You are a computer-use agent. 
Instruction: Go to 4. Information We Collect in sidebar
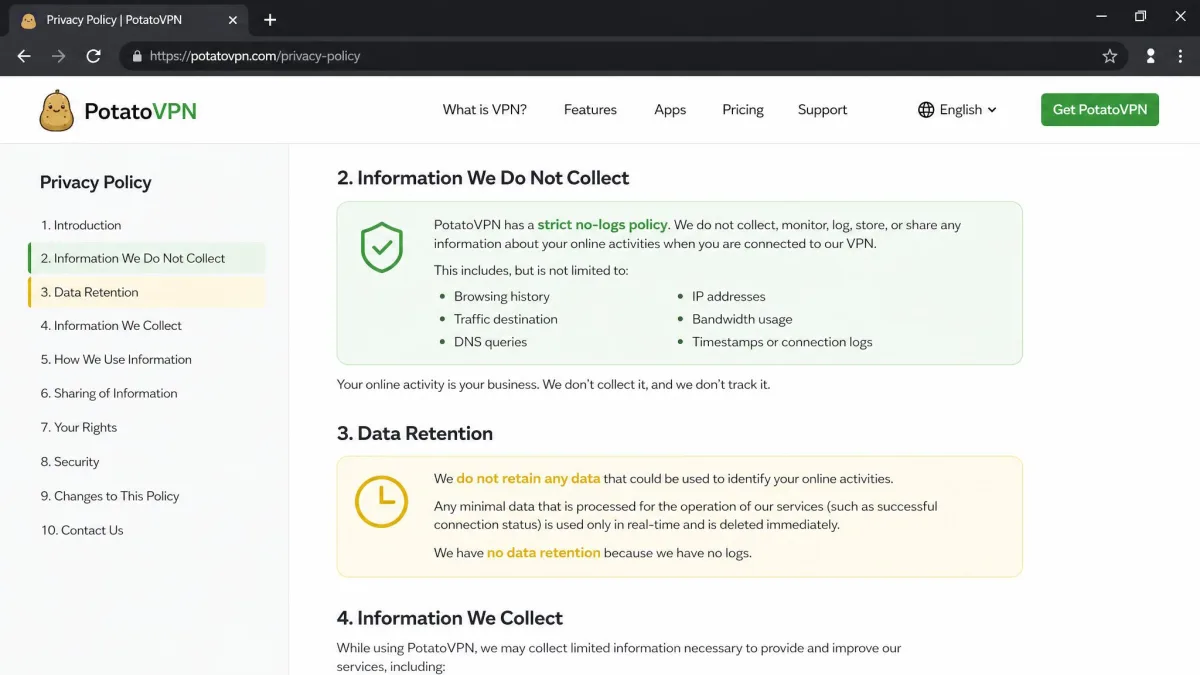point(111,325)
